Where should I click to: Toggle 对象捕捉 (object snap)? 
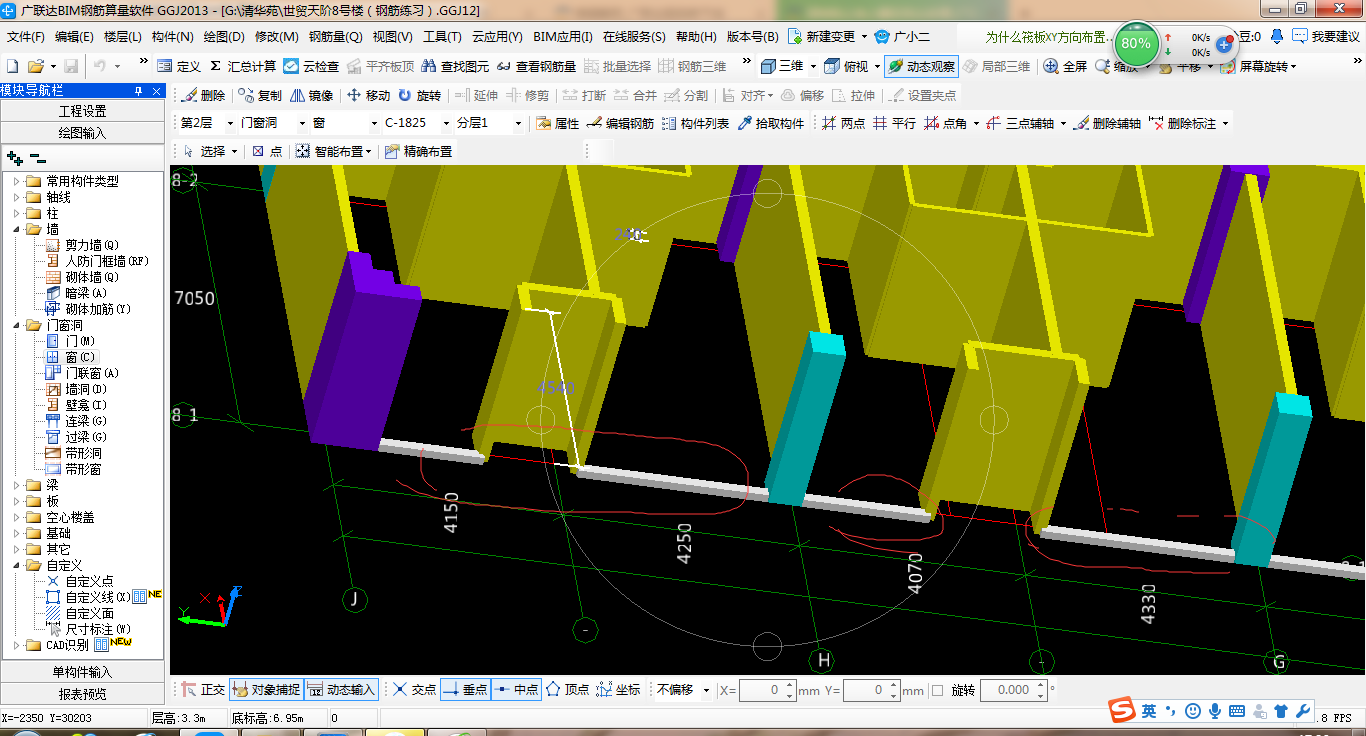click(x=265, y=689)
